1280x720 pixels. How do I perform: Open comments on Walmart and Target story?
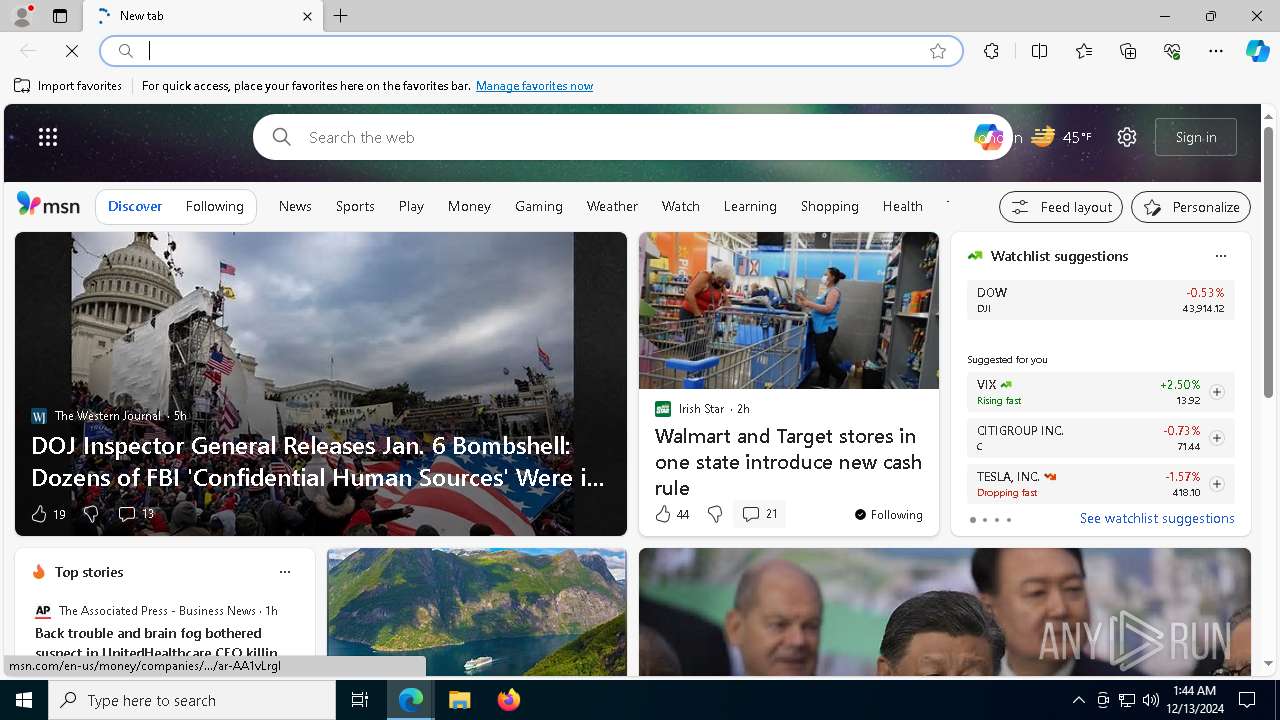coord(760,514)
